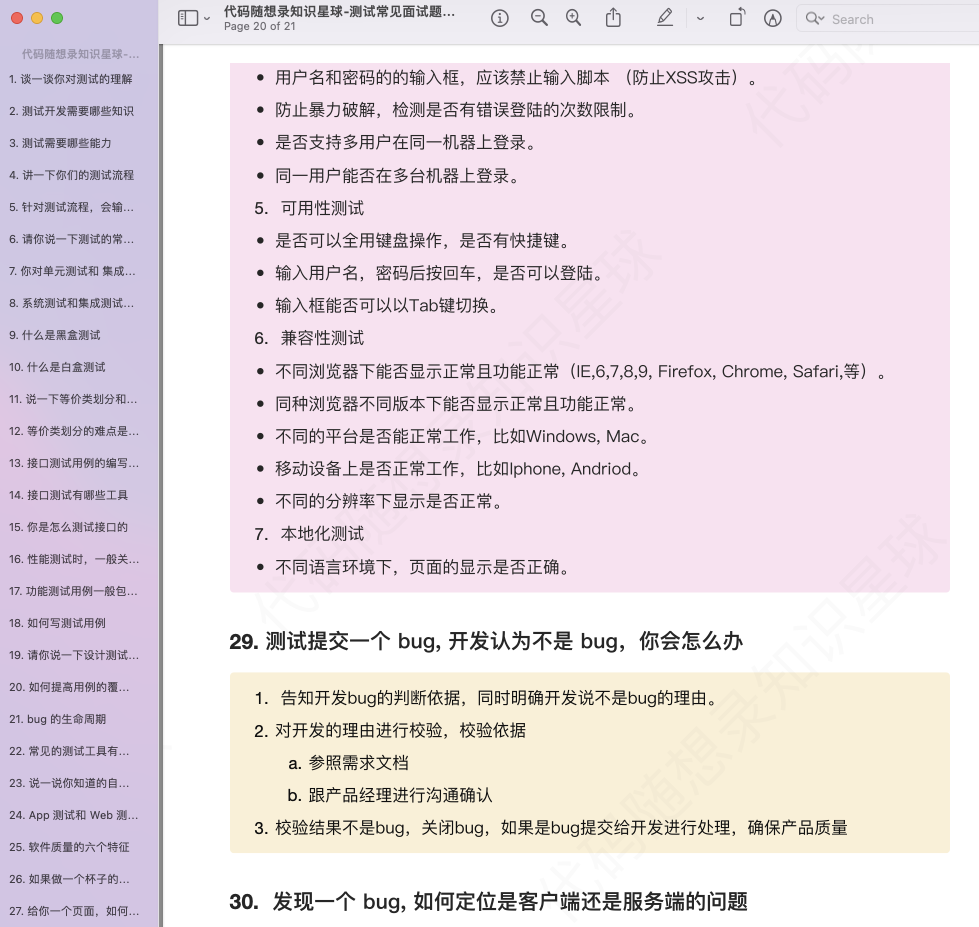The height and width of the screenshot is (927, 979).
Task: Click the line '输入框能否可以以Tab键切换'
Action: 386,306
